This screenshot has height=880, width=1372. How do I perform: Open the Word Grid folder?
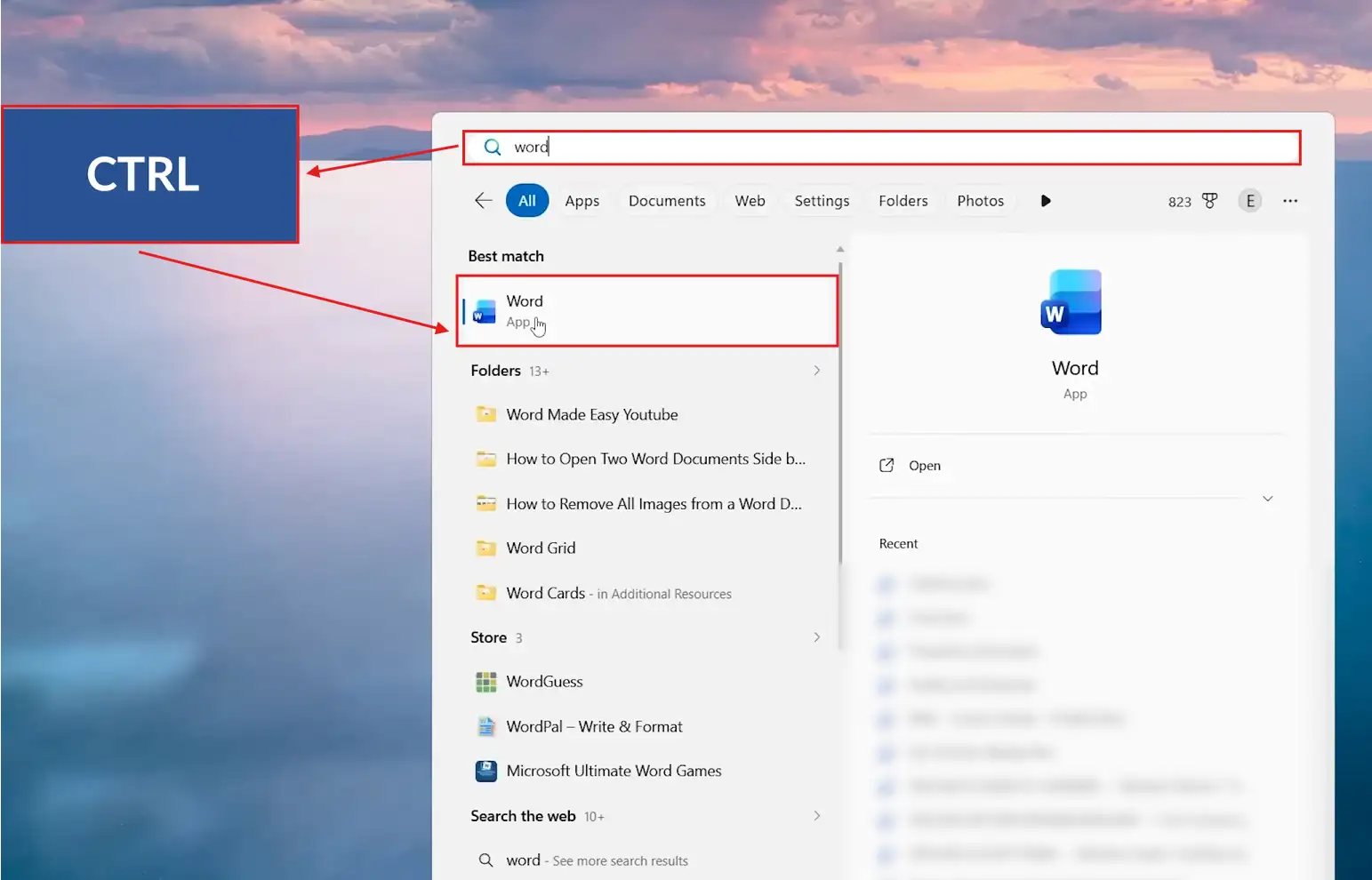[x=647, y=548]
